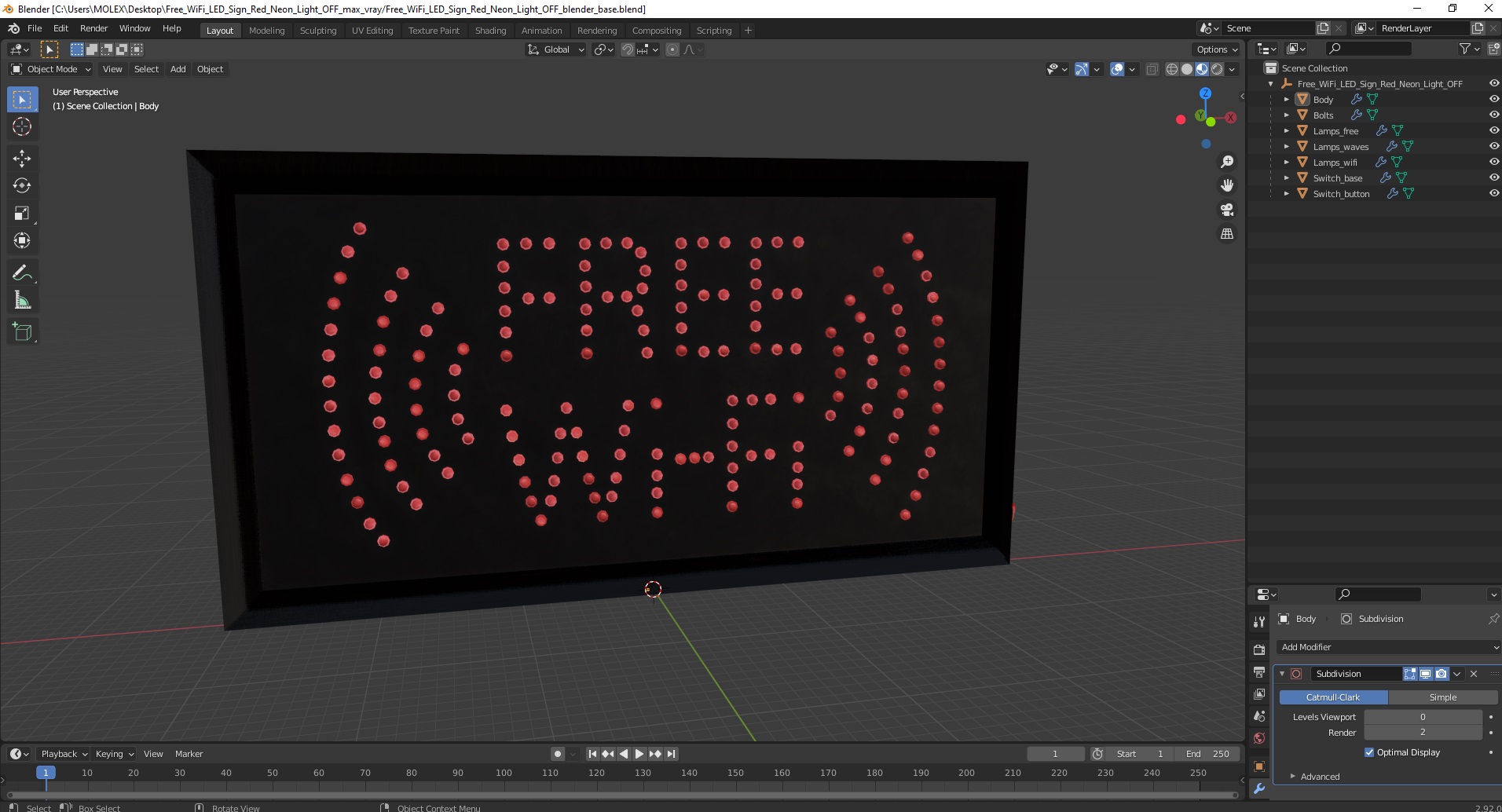Adjust the Levels Viewport field
1502x812 pixels.
point(1423,717)
